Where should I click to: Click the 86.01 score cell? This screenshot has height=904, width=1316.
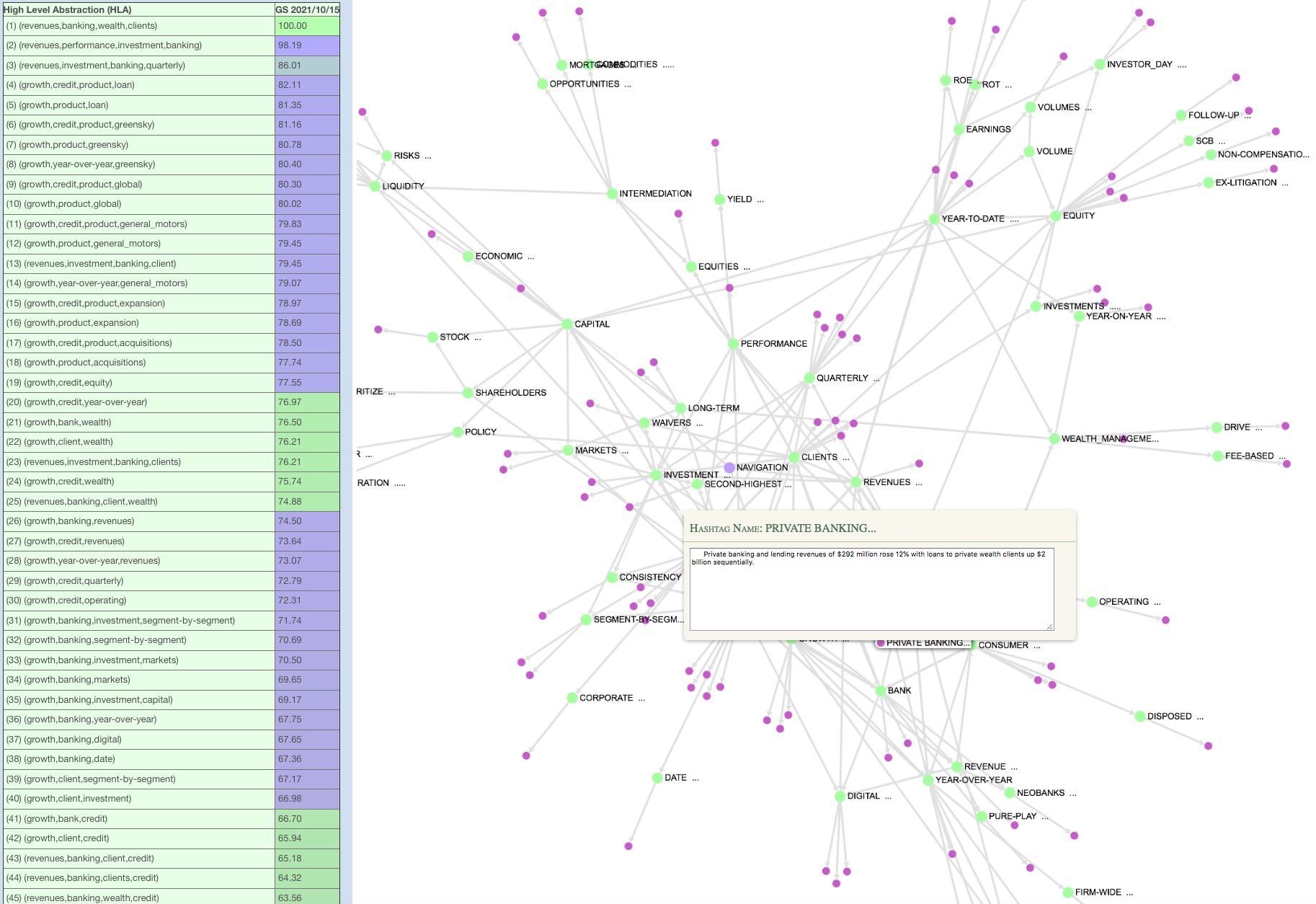click(307, 66)
